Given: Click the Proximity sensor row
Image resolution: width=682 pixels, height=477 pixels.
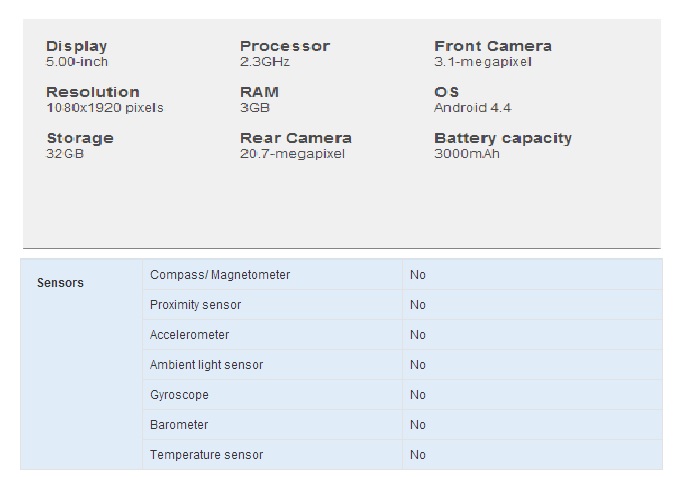Looking at the screenshot, I should click(x=402, y=305).
